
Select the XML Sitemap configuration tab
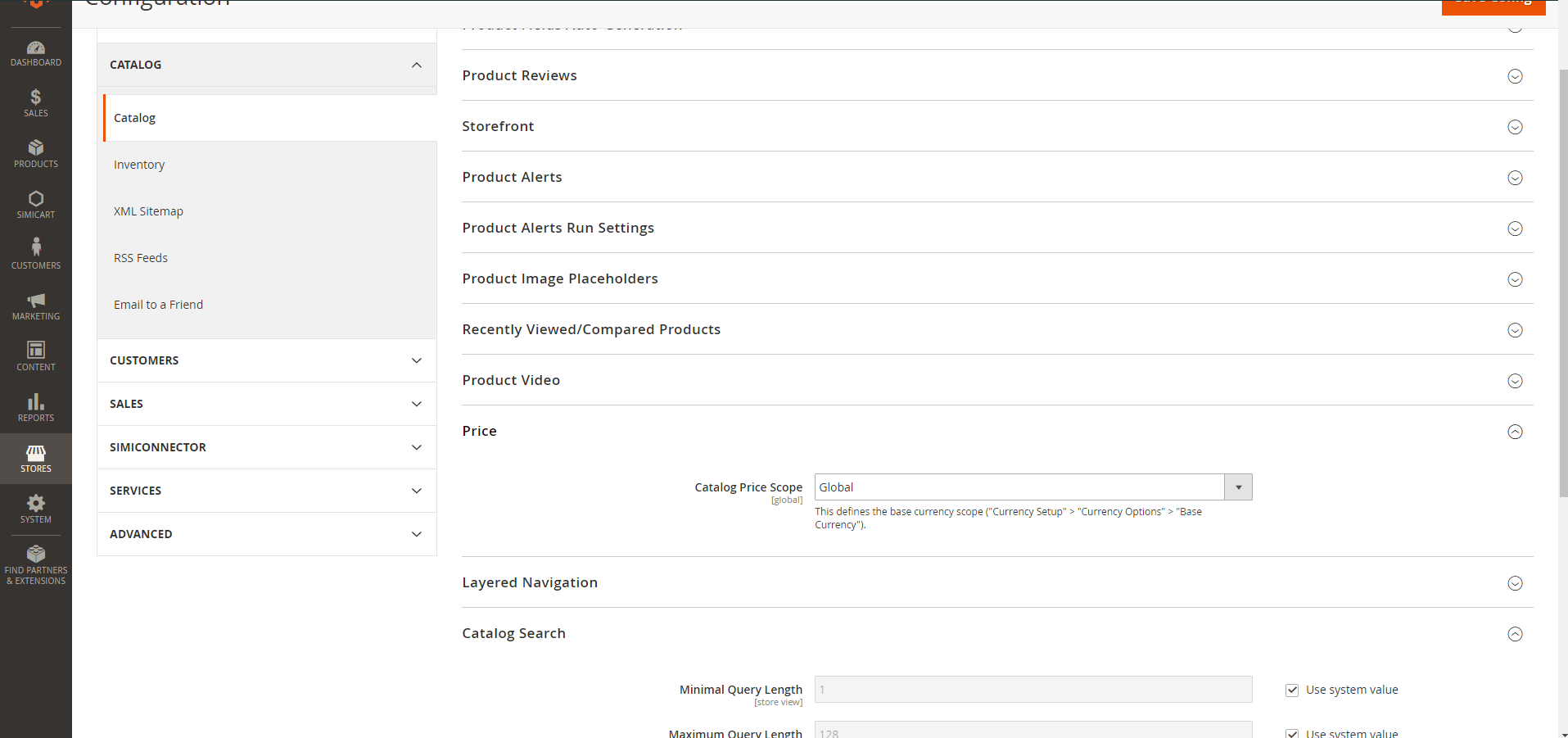coord(270,211)
